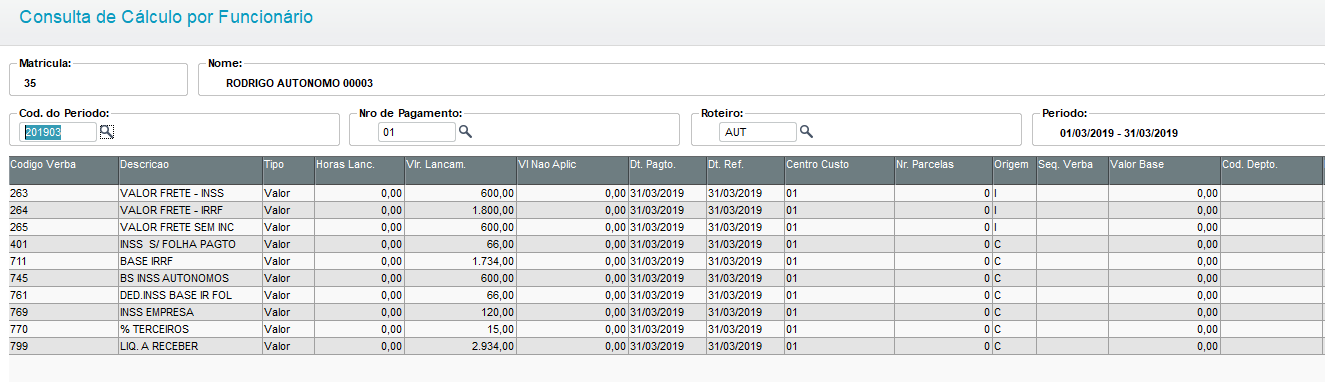
Task: Click value 120,00 in Vlr. Lancam.
Action: click(498, 313)
